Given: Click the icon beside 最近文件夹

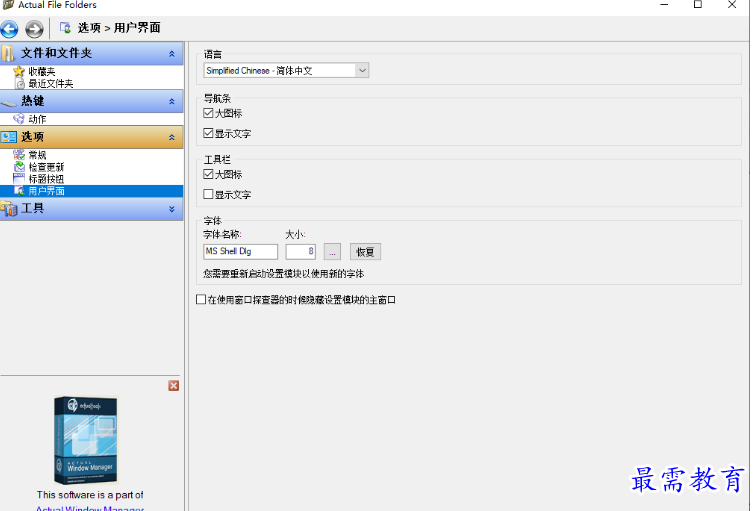Looking at the screenshot, I should pos(20,84).
